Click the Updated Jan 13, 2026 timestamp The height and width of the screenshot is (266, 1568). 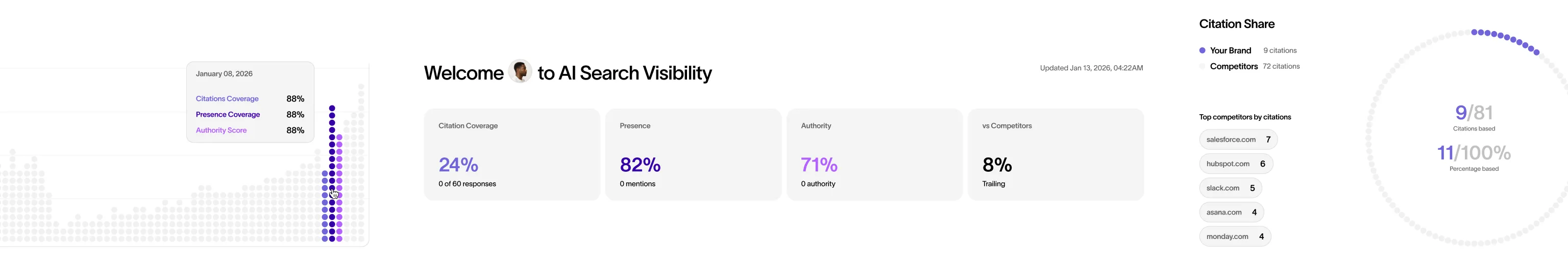[1091, 68]
